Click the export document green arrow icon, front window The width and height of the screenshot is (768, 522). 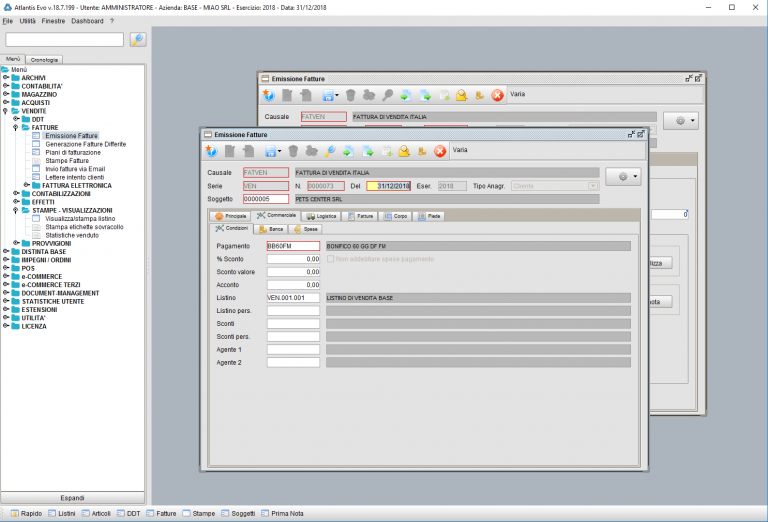(x=368, y=151)
